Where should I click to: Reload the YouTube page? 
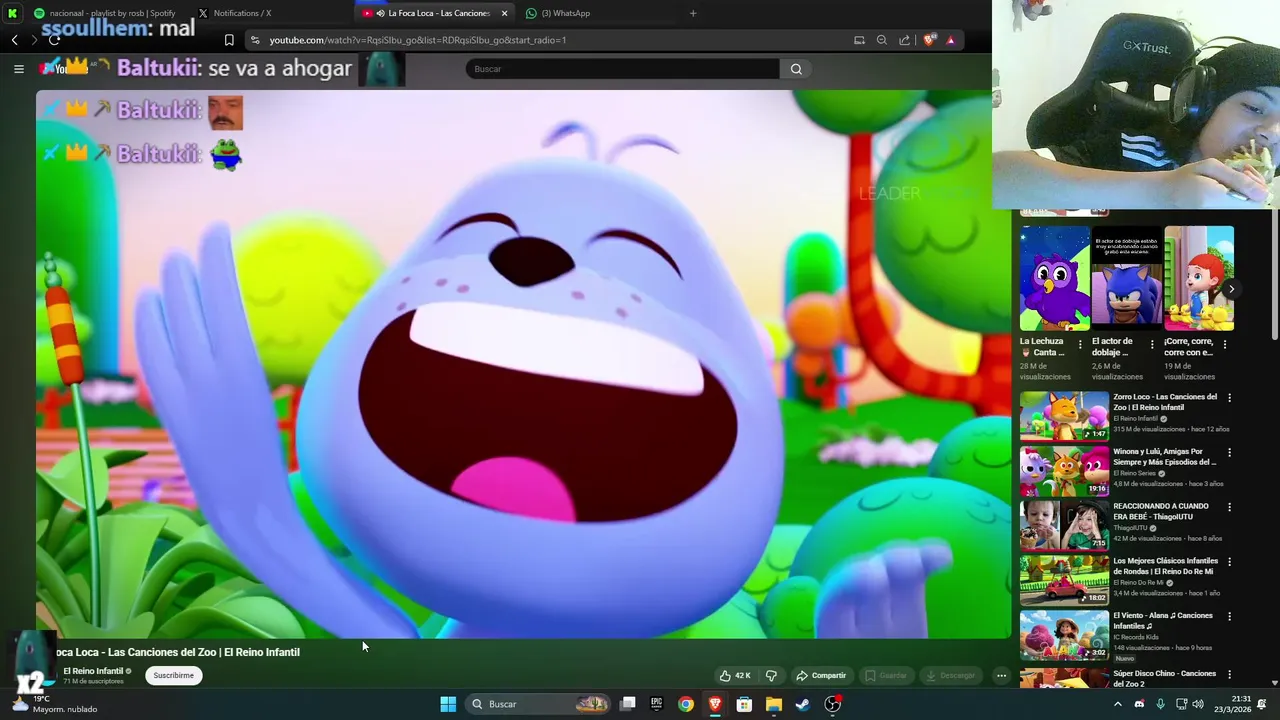[x=54, y=40]
